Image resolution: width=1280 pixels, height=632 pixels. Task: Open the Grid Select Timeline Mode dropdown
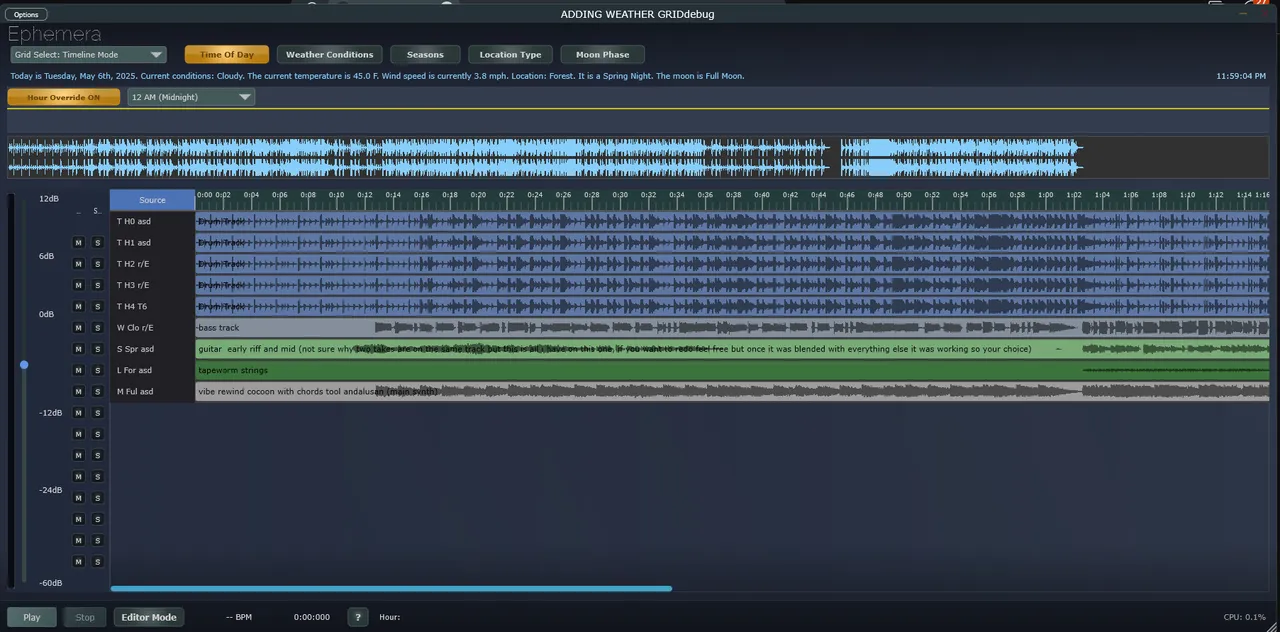point(88,55)
